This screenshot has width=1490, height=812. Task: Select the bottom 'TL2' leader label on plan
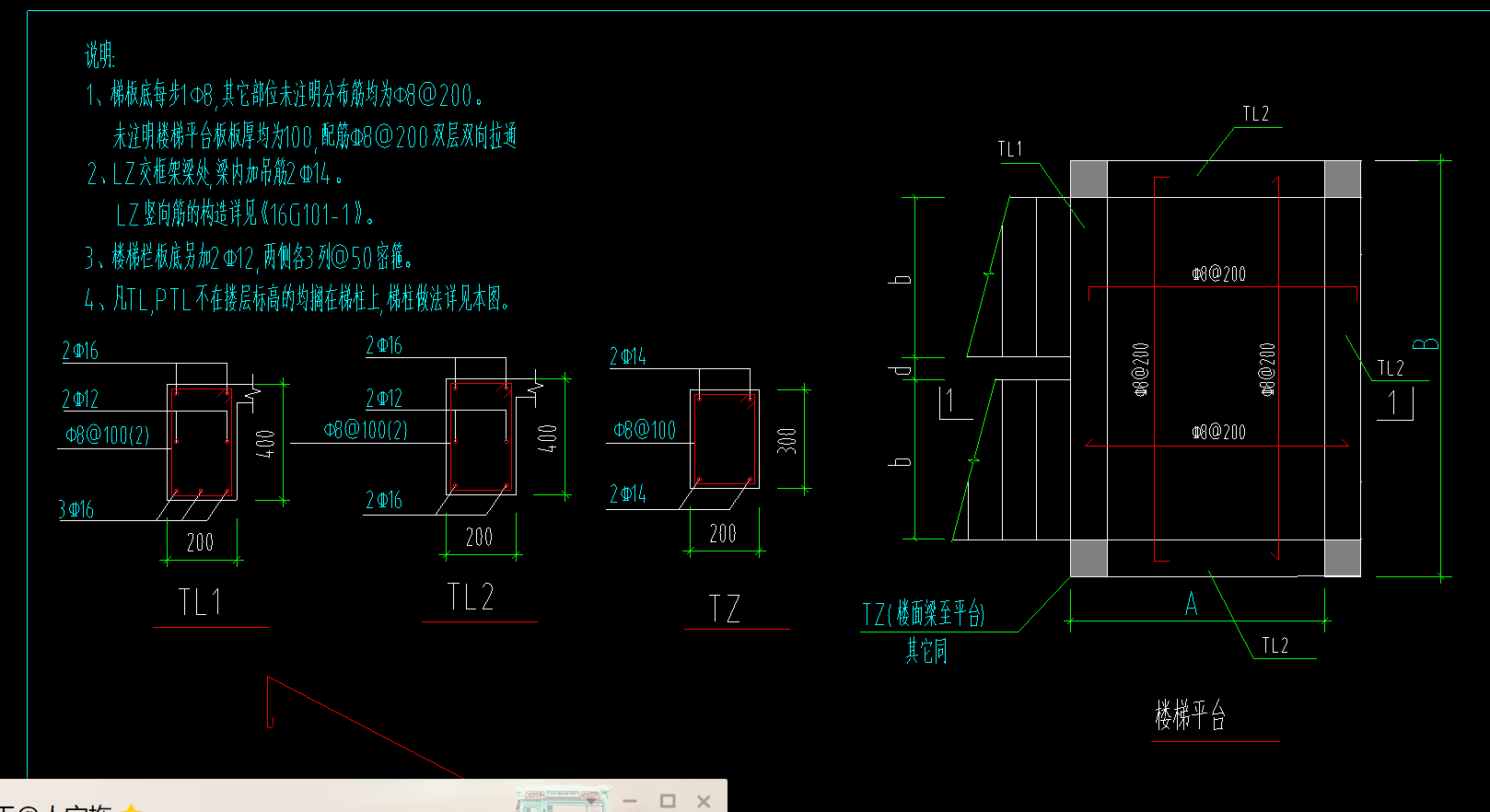(1275, 645)
